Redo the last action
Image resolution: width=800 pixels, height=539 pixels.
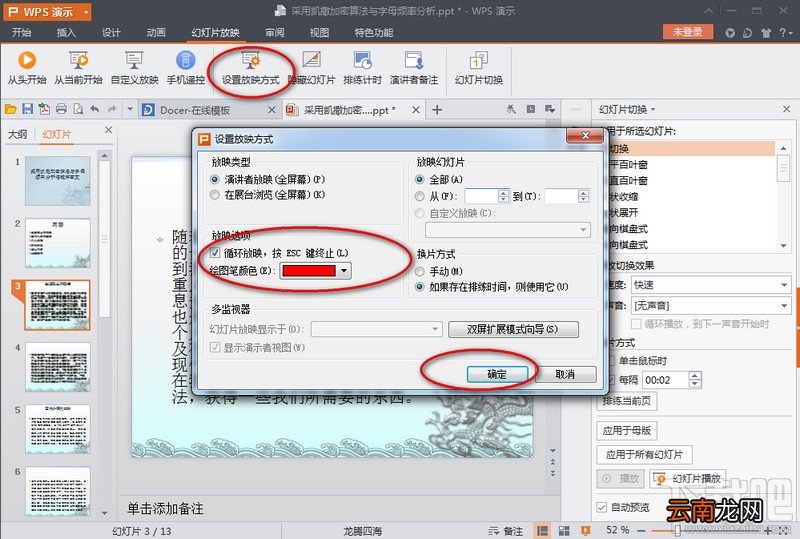click(x=112, y=109)
